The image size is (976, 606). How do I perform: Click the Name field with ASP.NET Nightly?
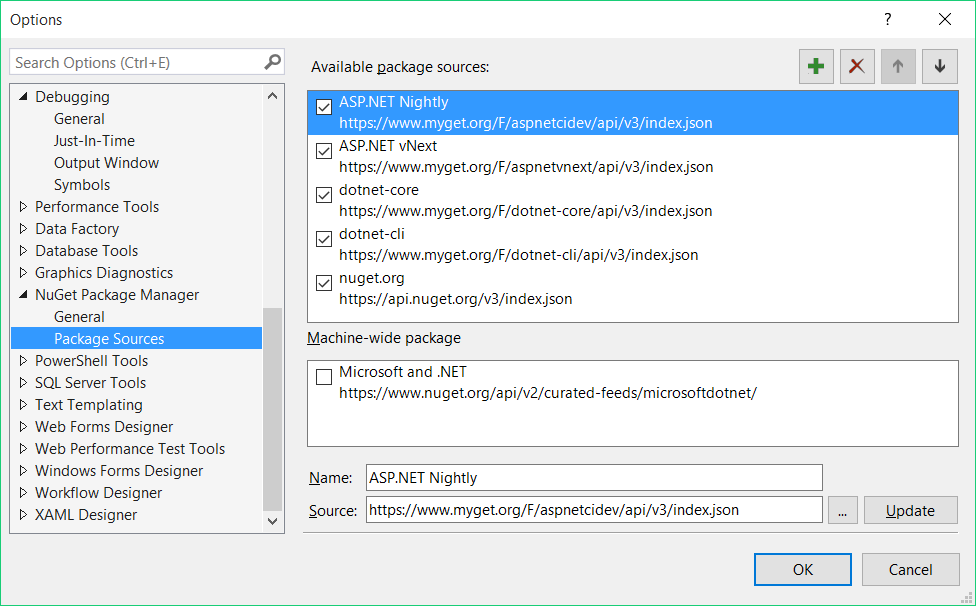pos(594,478)
